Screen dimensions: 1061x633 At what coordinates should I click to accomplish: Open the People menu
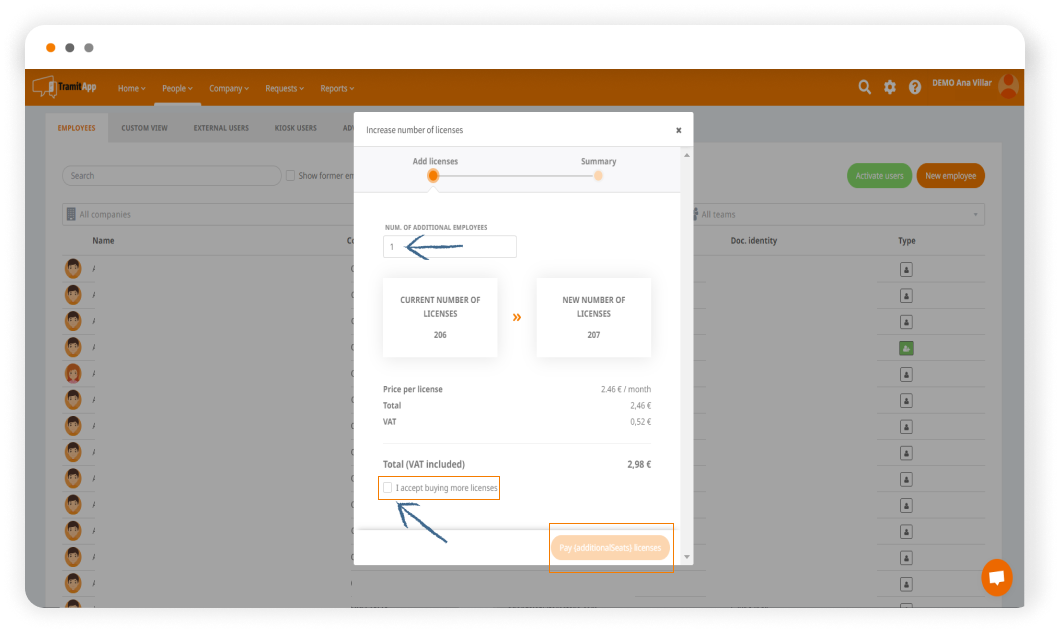click(177, 88)
